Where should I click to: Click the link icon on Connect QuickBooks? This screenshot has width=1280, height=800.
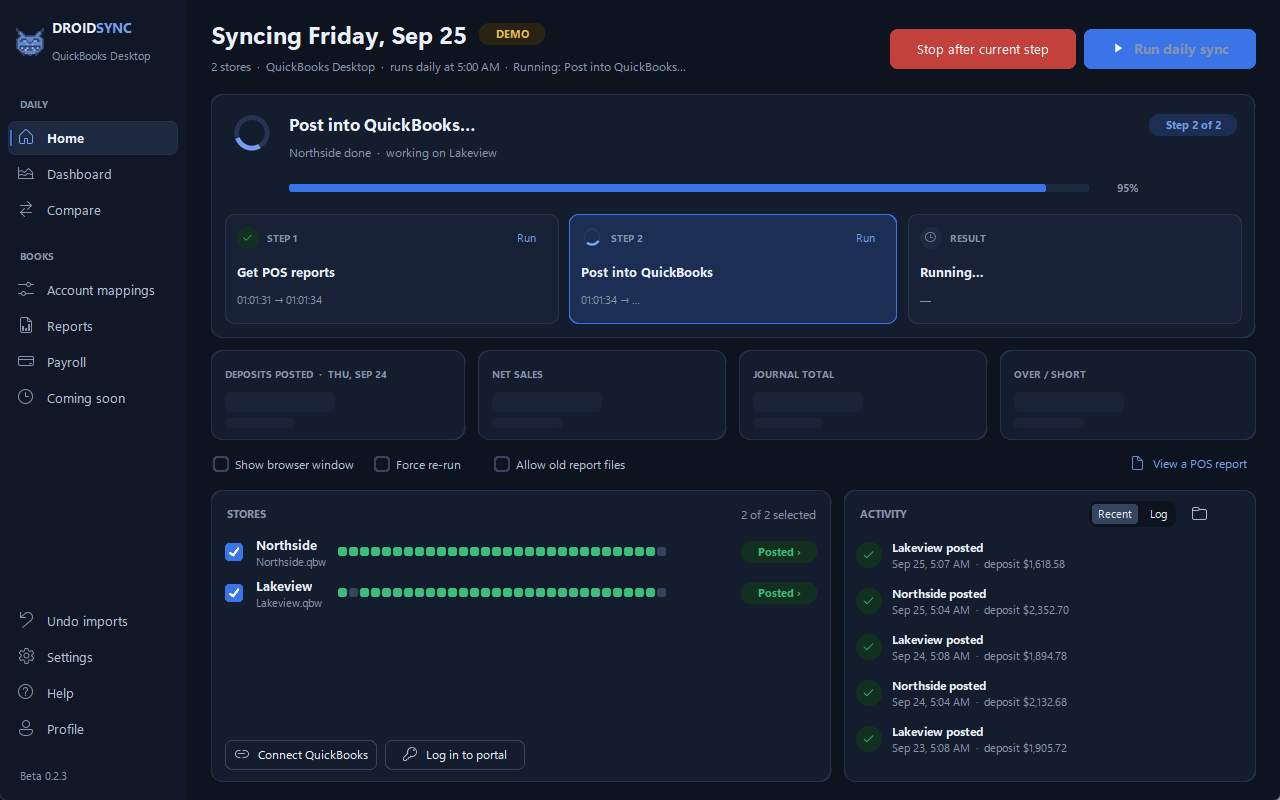tap(242, 755)
